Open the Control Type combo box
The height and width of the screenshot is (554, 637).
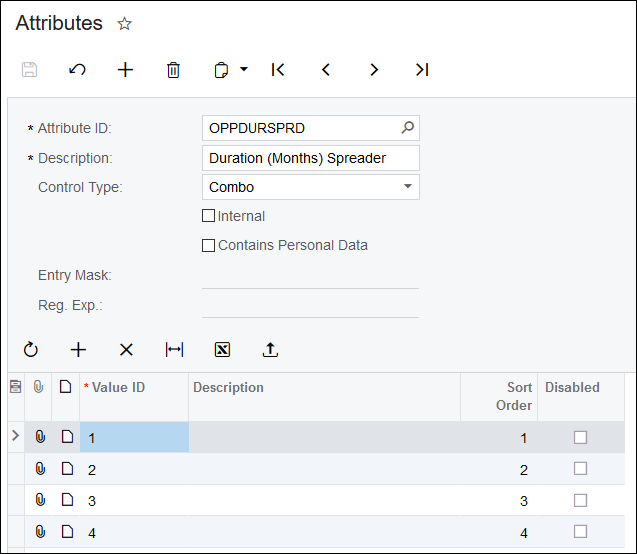pos(311,187)
